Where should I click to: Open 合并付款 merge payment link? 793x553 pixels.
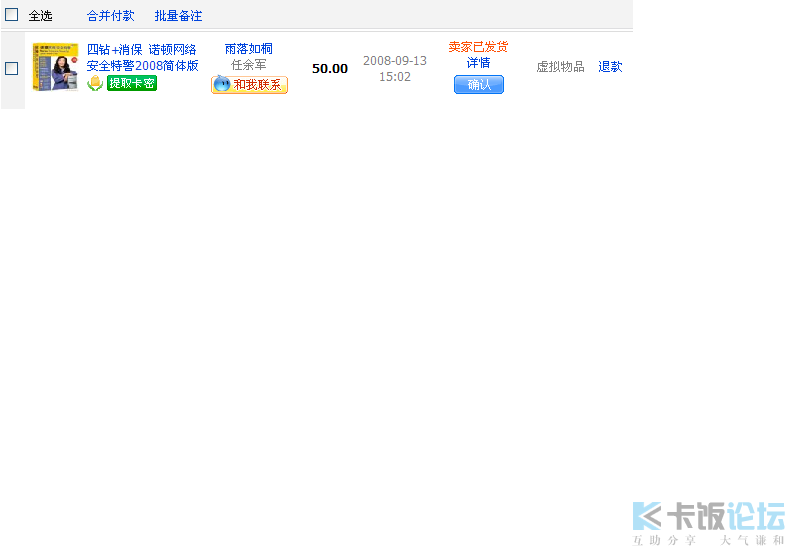(x=110, y=16)
